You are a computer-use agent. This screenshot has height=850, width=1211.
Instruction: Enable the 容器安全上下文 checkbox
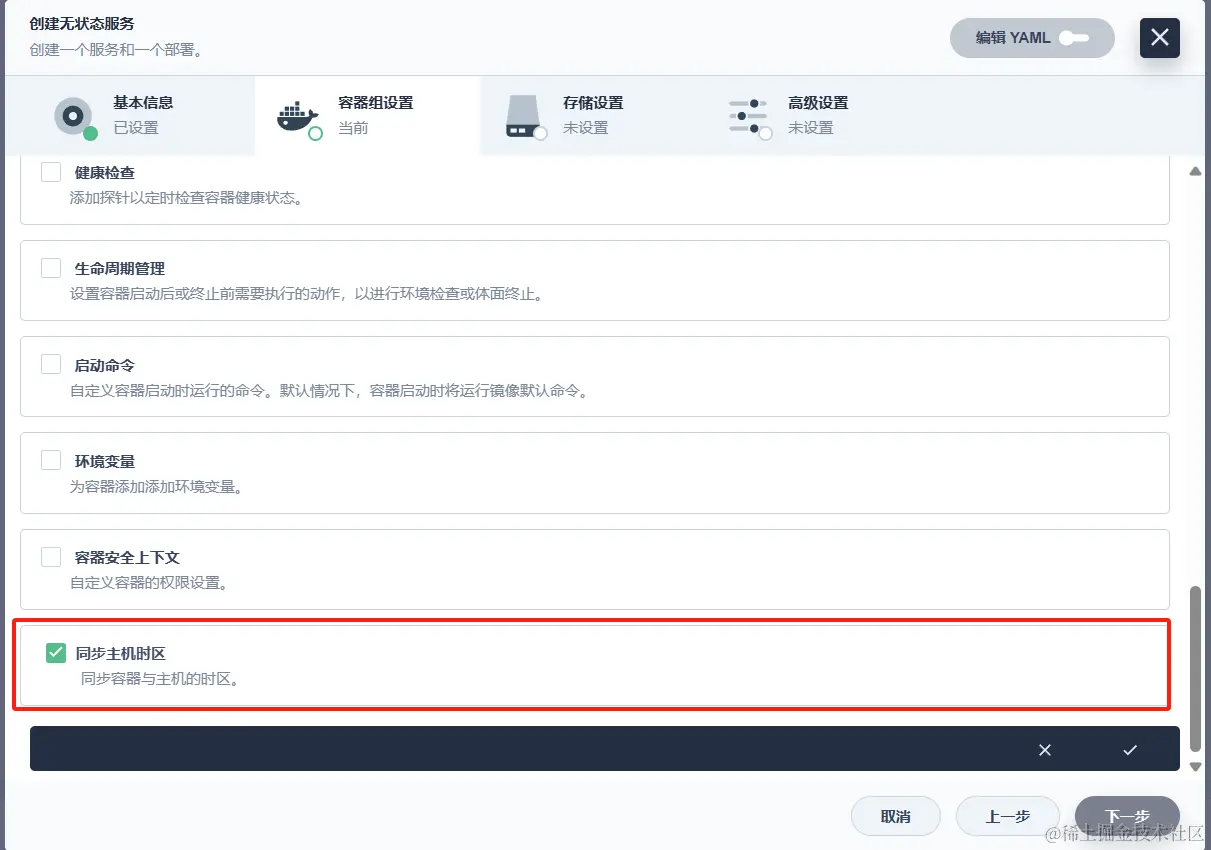51,557
